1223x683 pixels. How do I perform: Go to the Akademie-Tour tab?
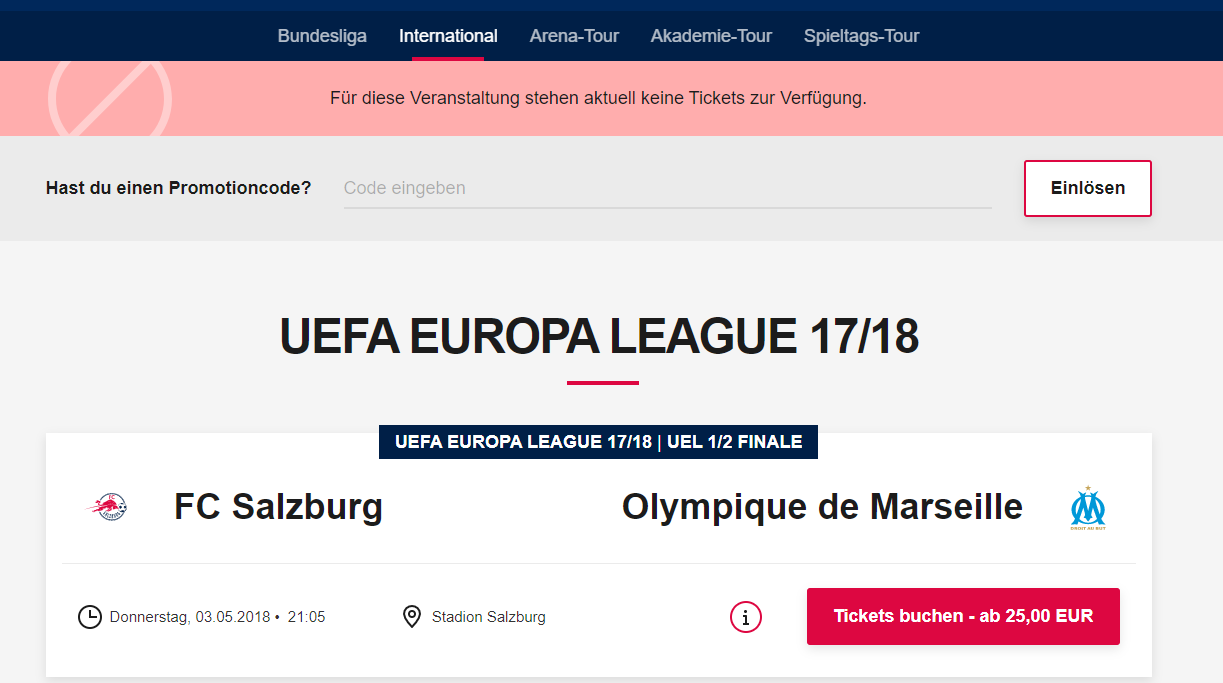coord(711,36)
